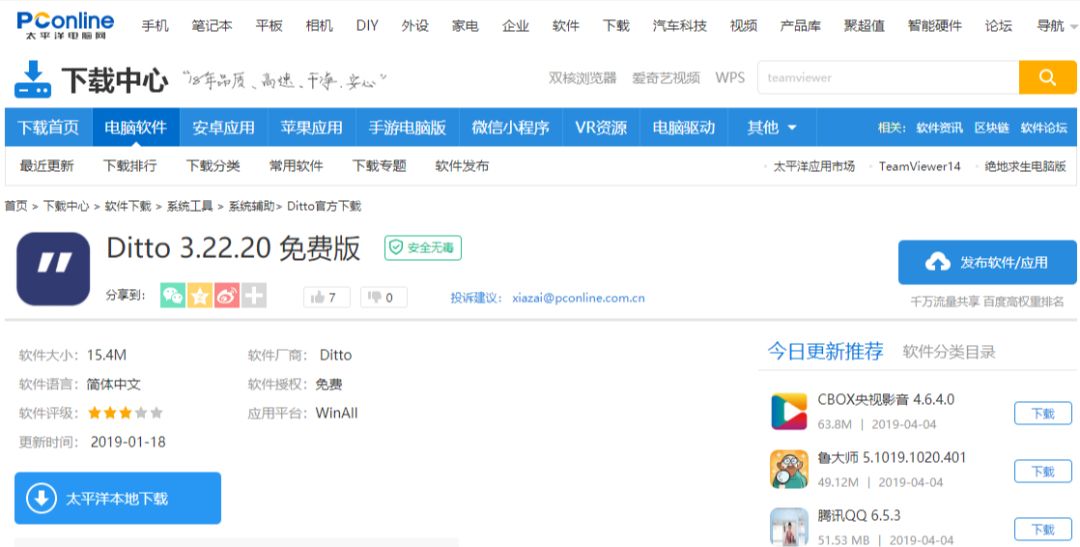
Task: Open more share options plus icon
Action: coord(254,296)
